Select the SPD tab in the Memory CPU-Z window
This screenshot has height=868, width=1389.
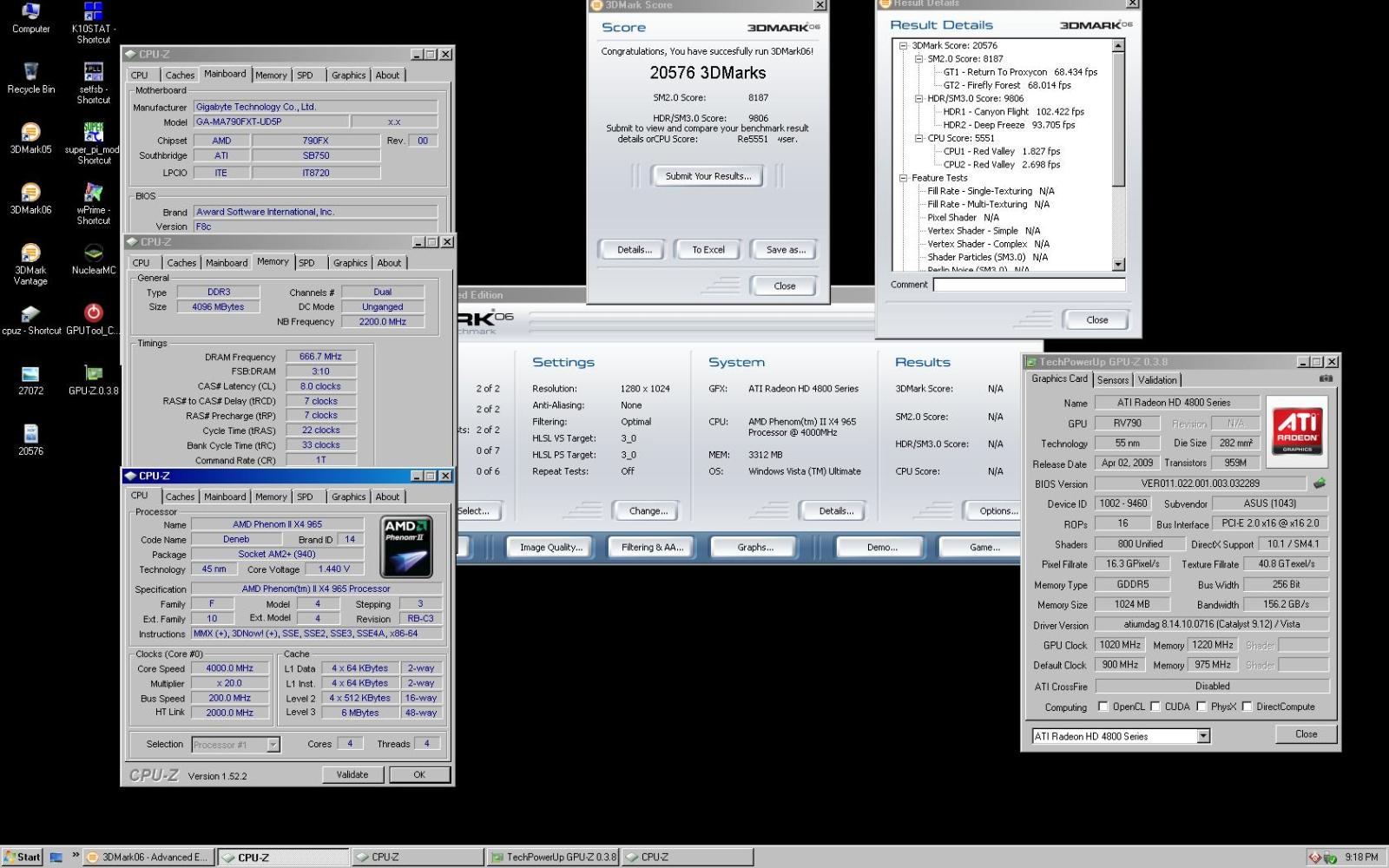[306, 263]
